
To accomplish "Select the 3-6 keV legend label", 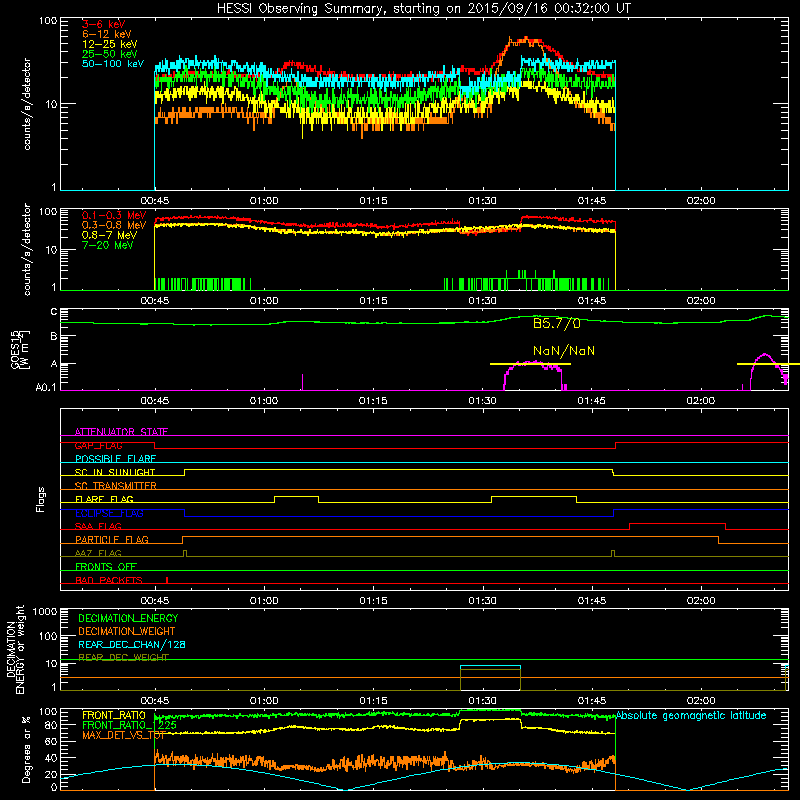I will click(x=104, y=24).
